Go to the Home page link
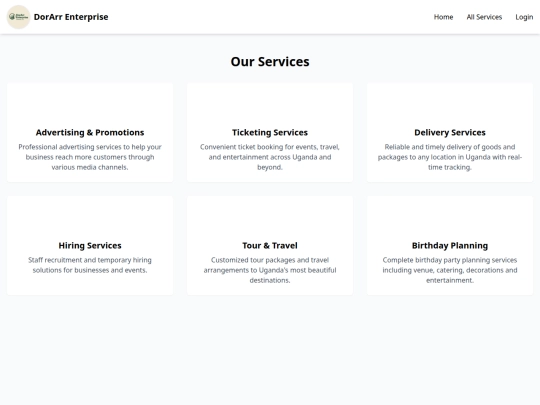 coord(443,17)
